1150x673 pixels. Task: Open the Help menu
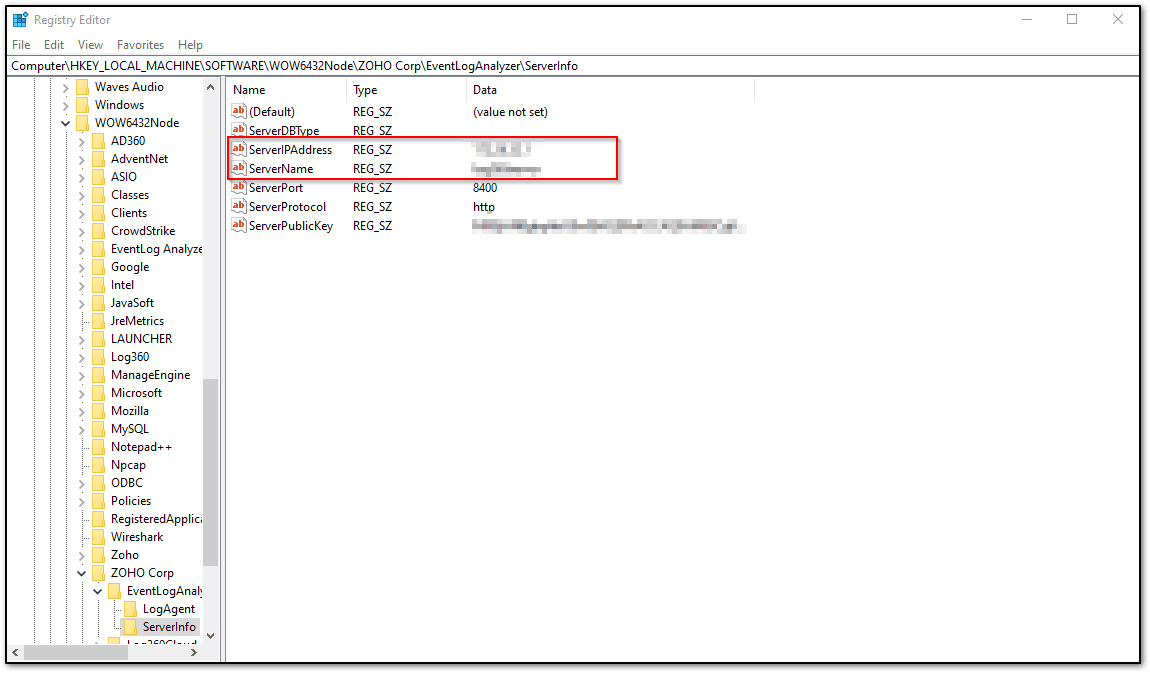point(190,45)
